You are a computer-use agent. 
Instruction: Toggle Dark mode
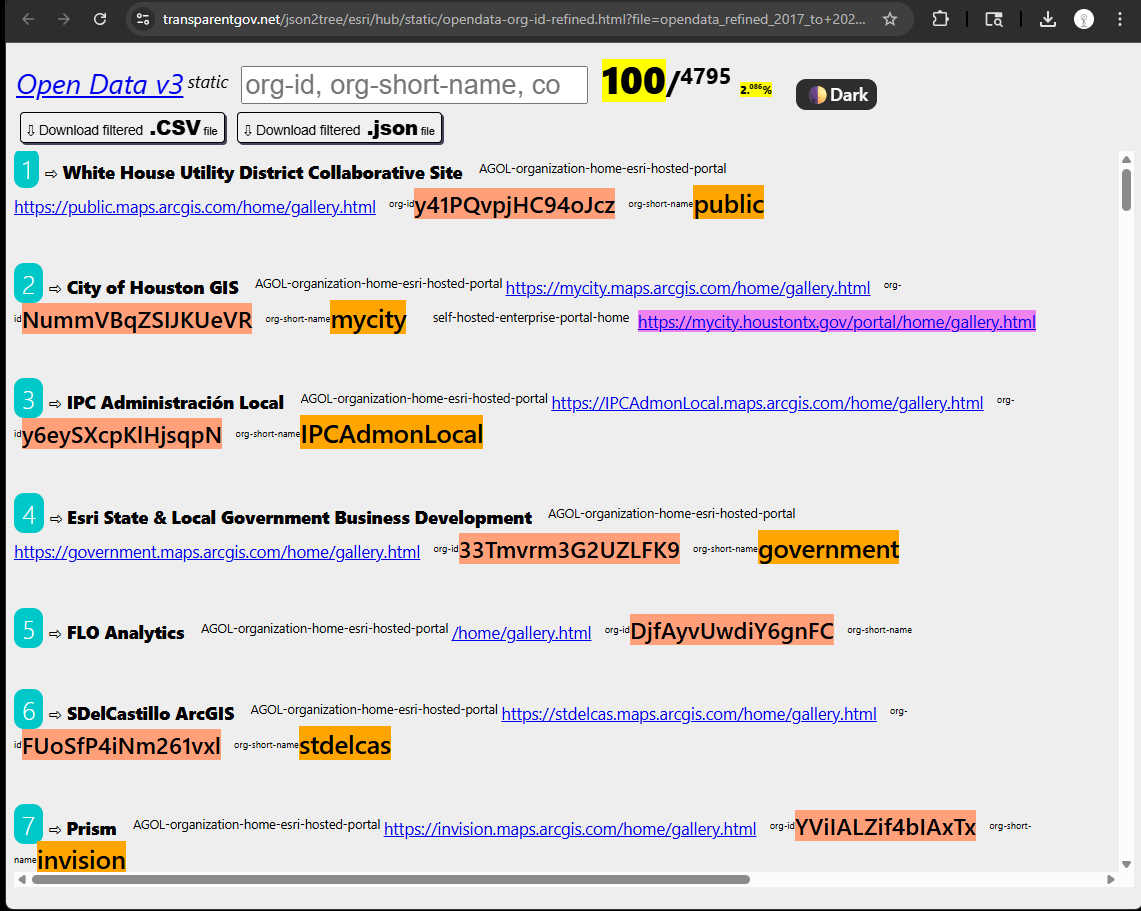pyautogui.click(x=836, y=95)
